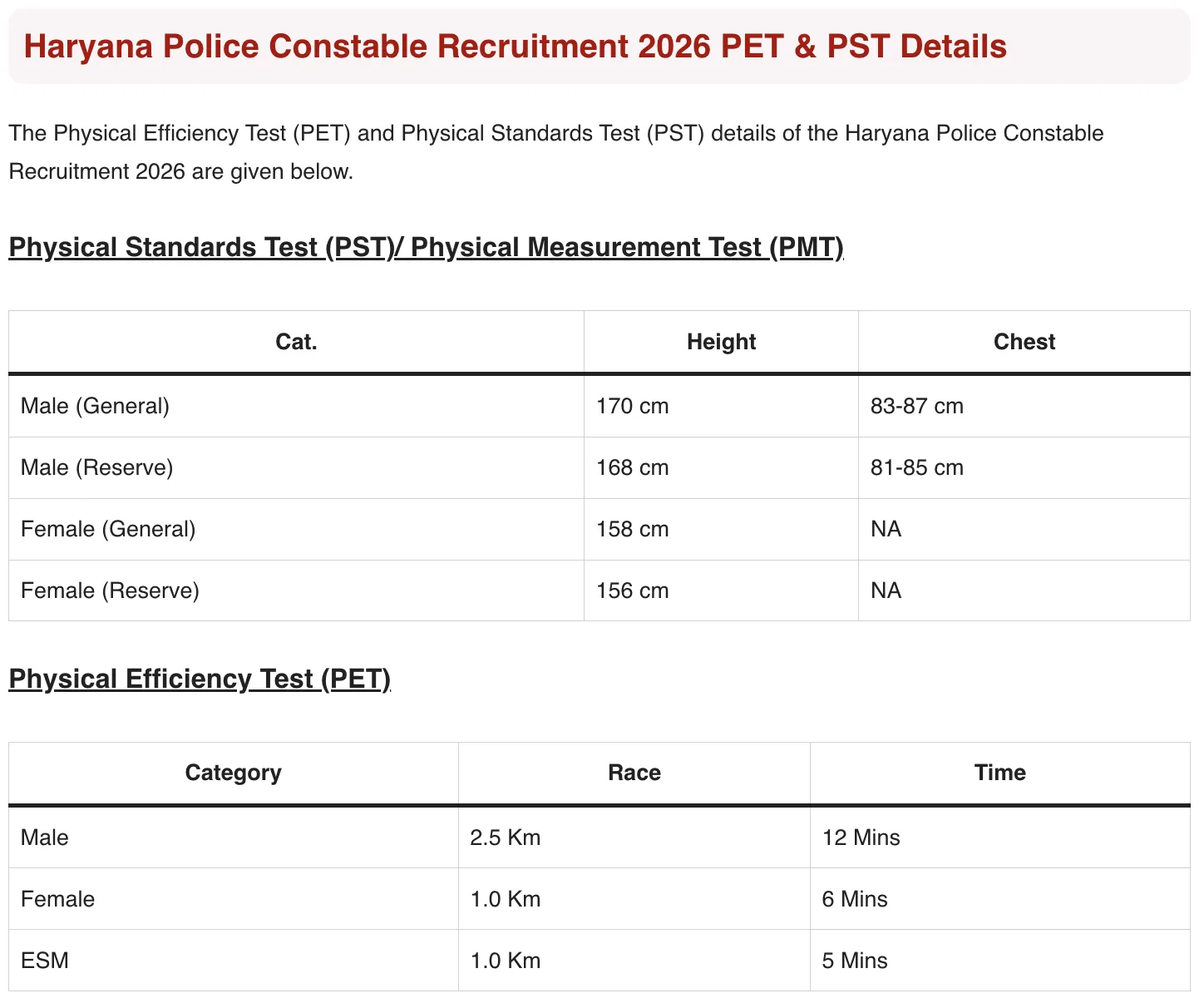This screenshot has height=1003, width=1204.
Task: Click the 170 cm height cell
Action: point(632,406)
